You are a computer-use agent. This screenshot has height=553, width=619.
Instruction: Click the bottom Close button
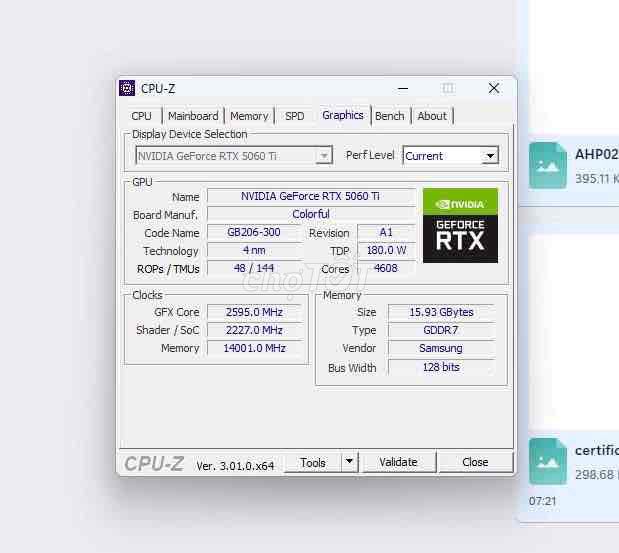(475, 462)
